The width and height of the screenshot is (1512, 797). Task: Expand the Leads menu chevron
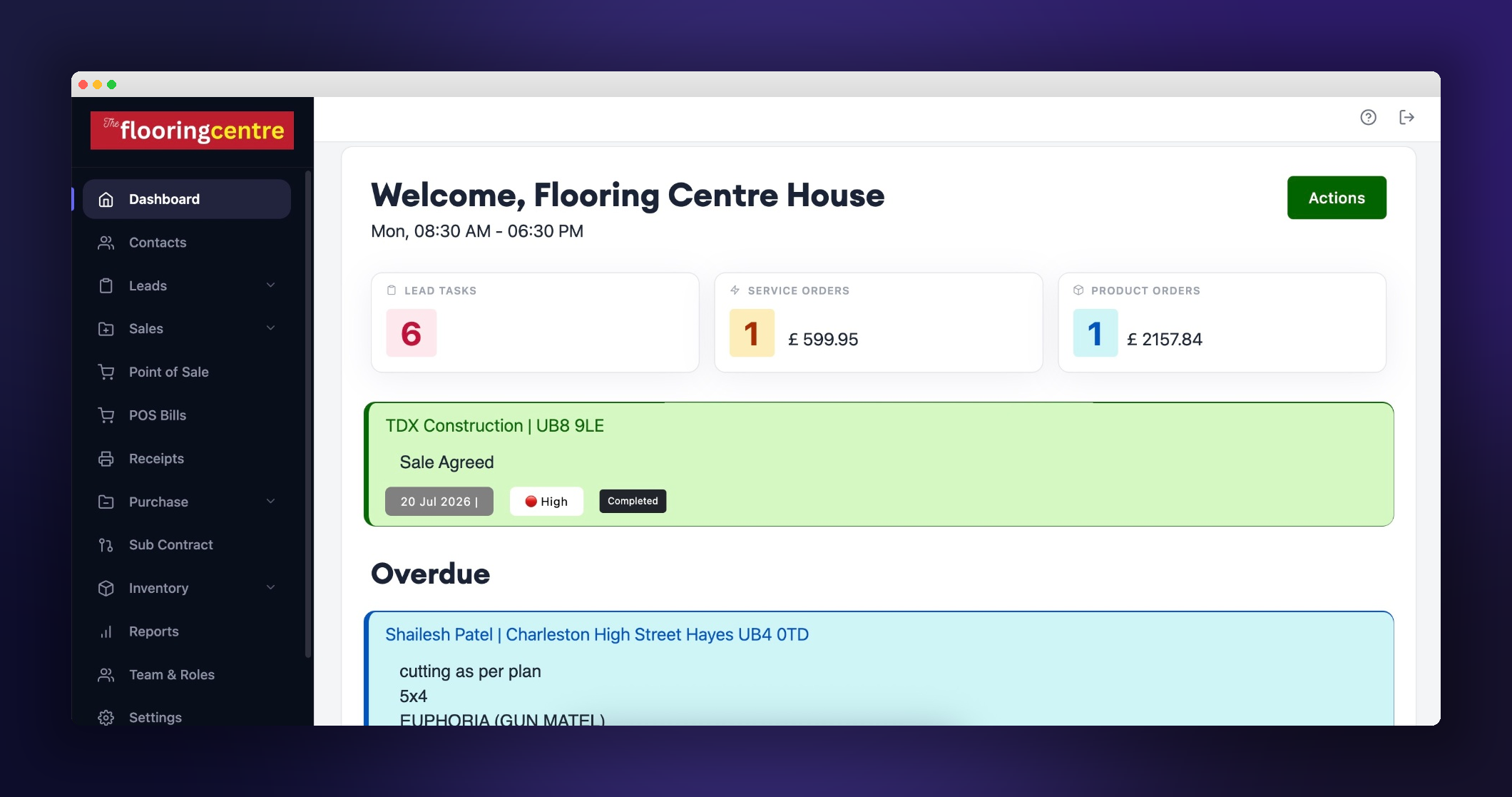(x=270, y=285)
